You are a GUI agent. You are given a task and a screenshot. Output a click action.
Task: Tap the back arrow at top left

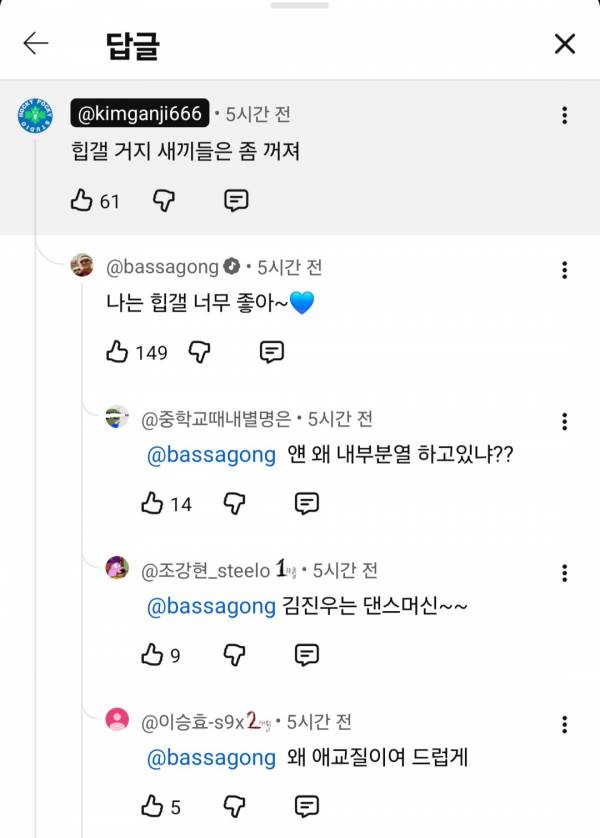click(33, 44)
